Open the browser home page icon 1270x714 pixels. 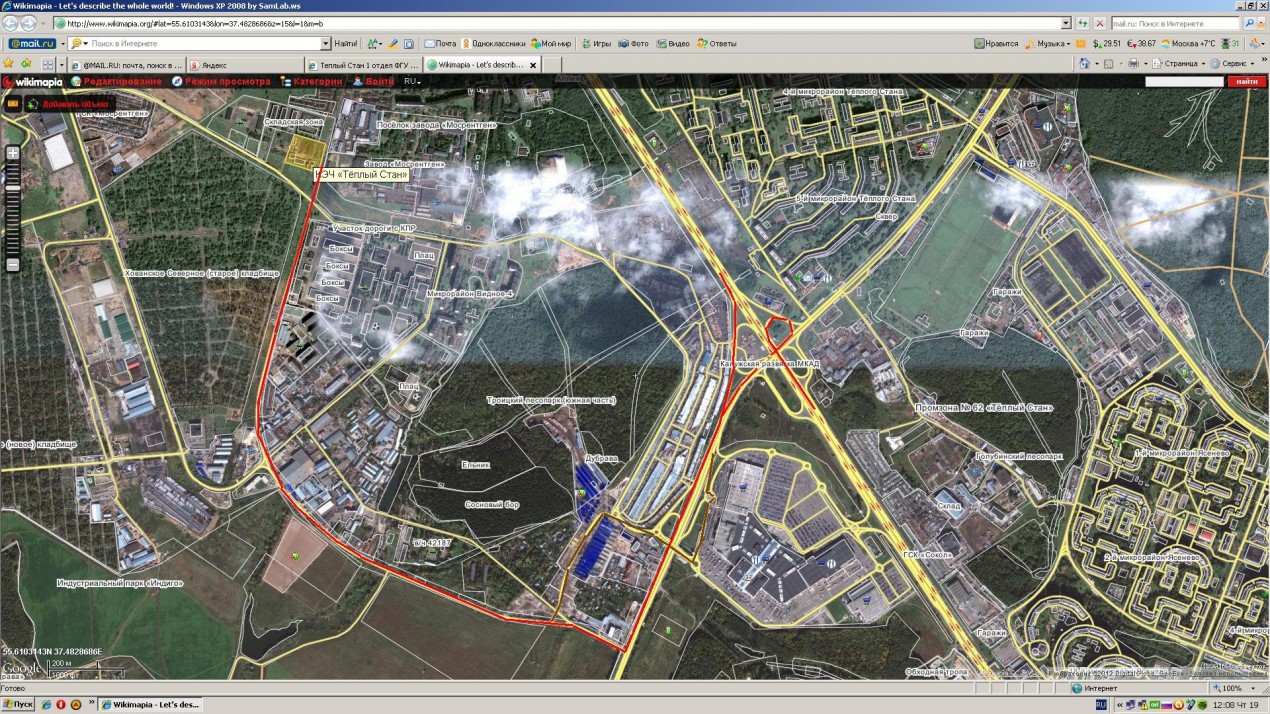(x=1086, y=64)
